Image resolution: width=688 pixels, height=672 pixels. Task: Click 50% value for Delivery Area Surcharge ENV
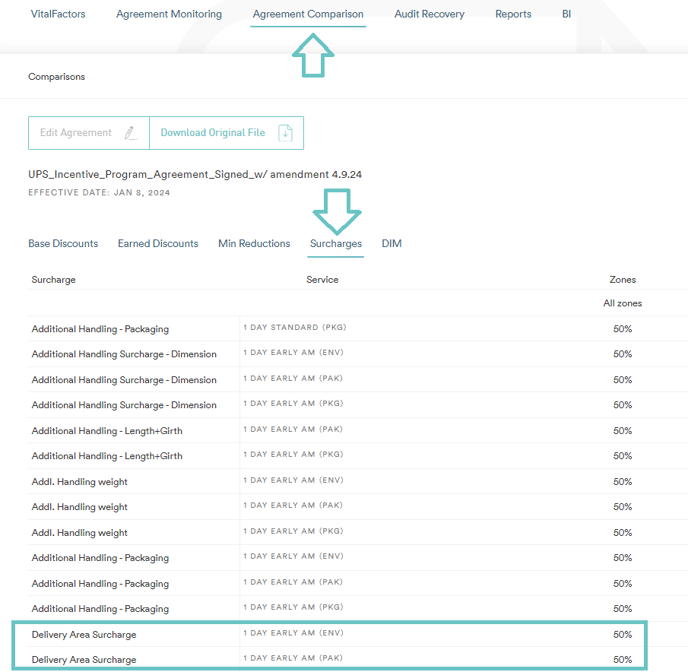[x=622, y=635]
